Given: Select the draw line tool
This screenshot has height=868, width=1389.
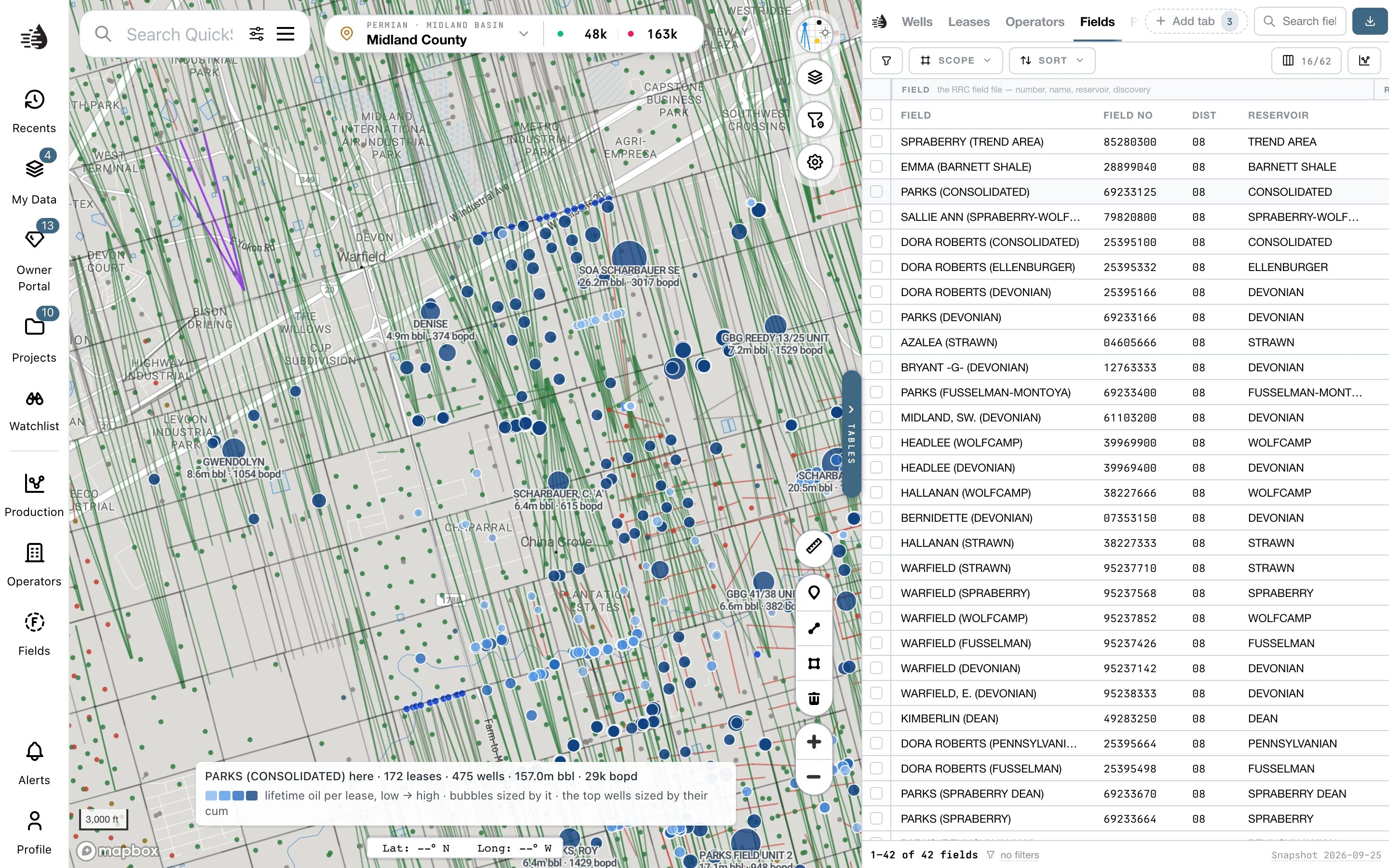Looking at the screenshot, I should (x=814, y=628).
